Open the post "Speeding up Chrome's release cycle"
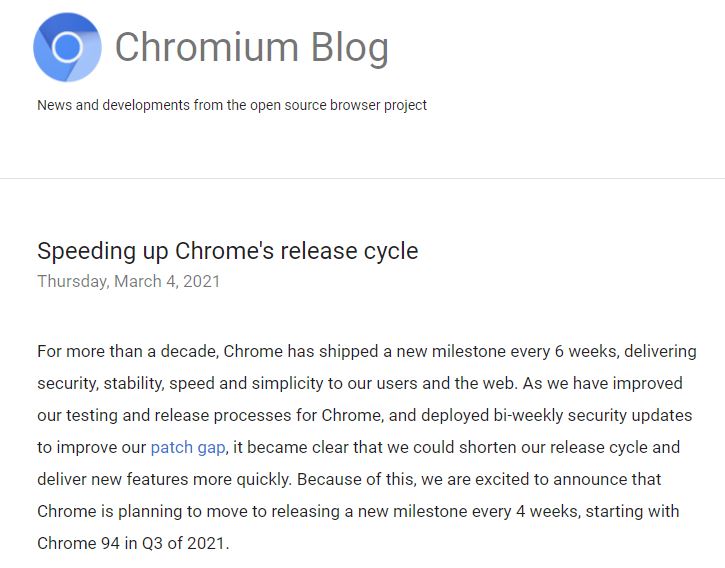This screenshot has height=568, width=725. (227, 250)
